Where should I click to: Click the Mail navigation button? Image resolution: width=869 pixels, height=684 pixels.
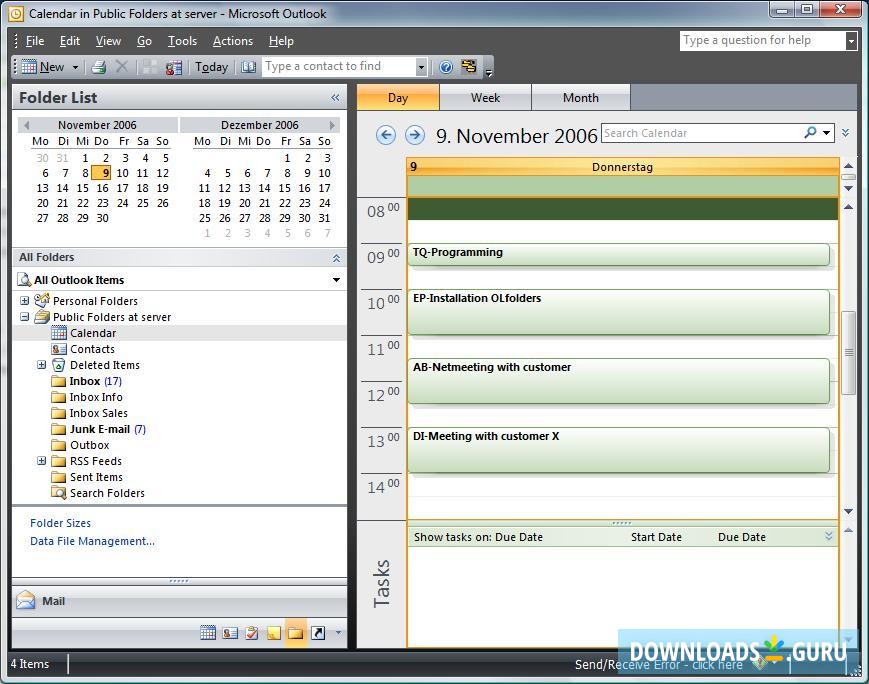tap(180, 601)
